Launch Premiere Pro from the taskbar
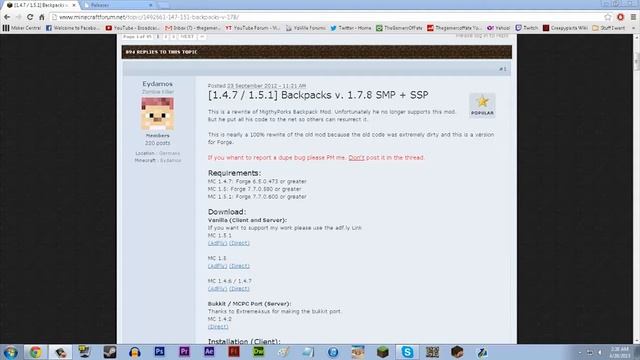 tap(184, 351)
